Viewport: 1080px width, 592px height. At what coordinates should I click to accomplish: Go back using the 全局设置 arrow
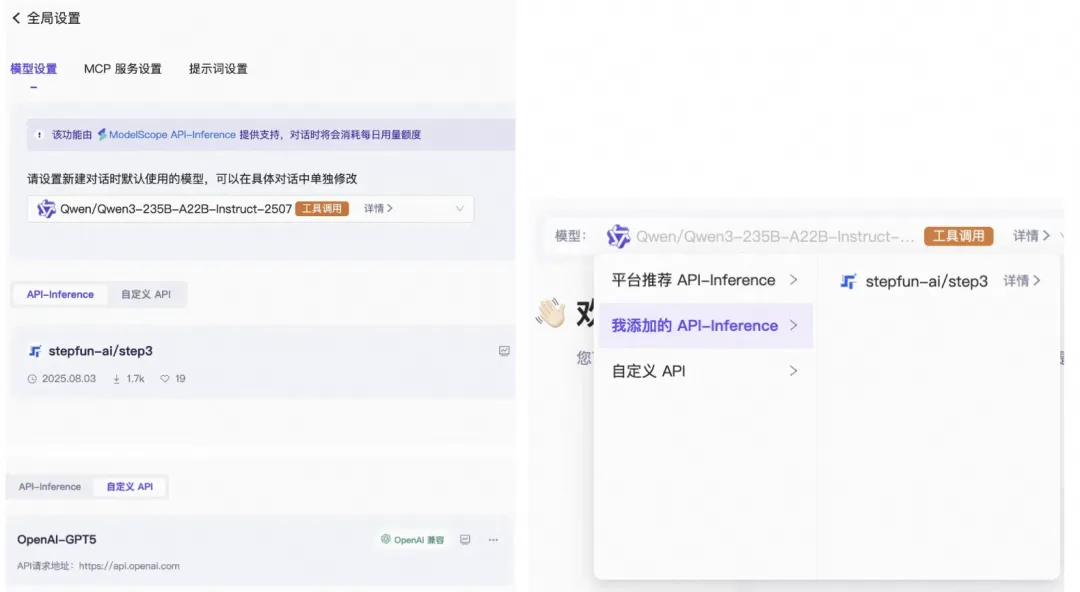click(17, 18)
